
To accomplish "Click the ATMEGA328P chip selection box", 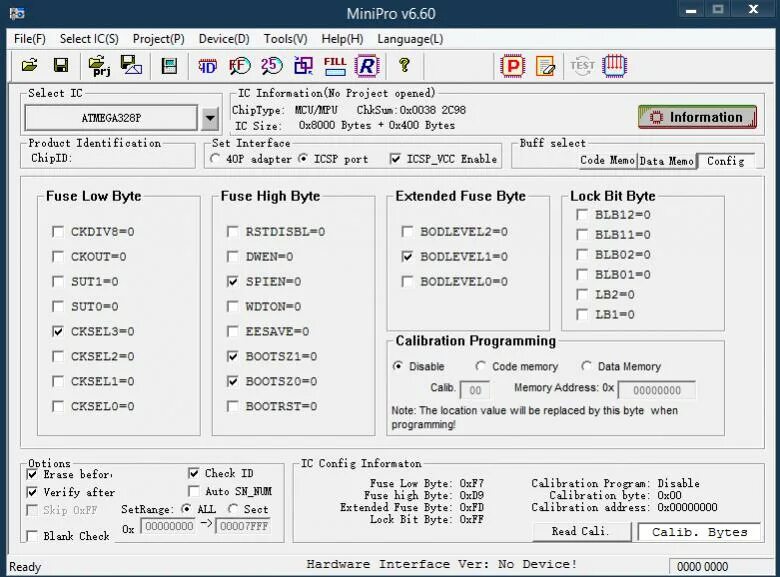I will [111, 118].
